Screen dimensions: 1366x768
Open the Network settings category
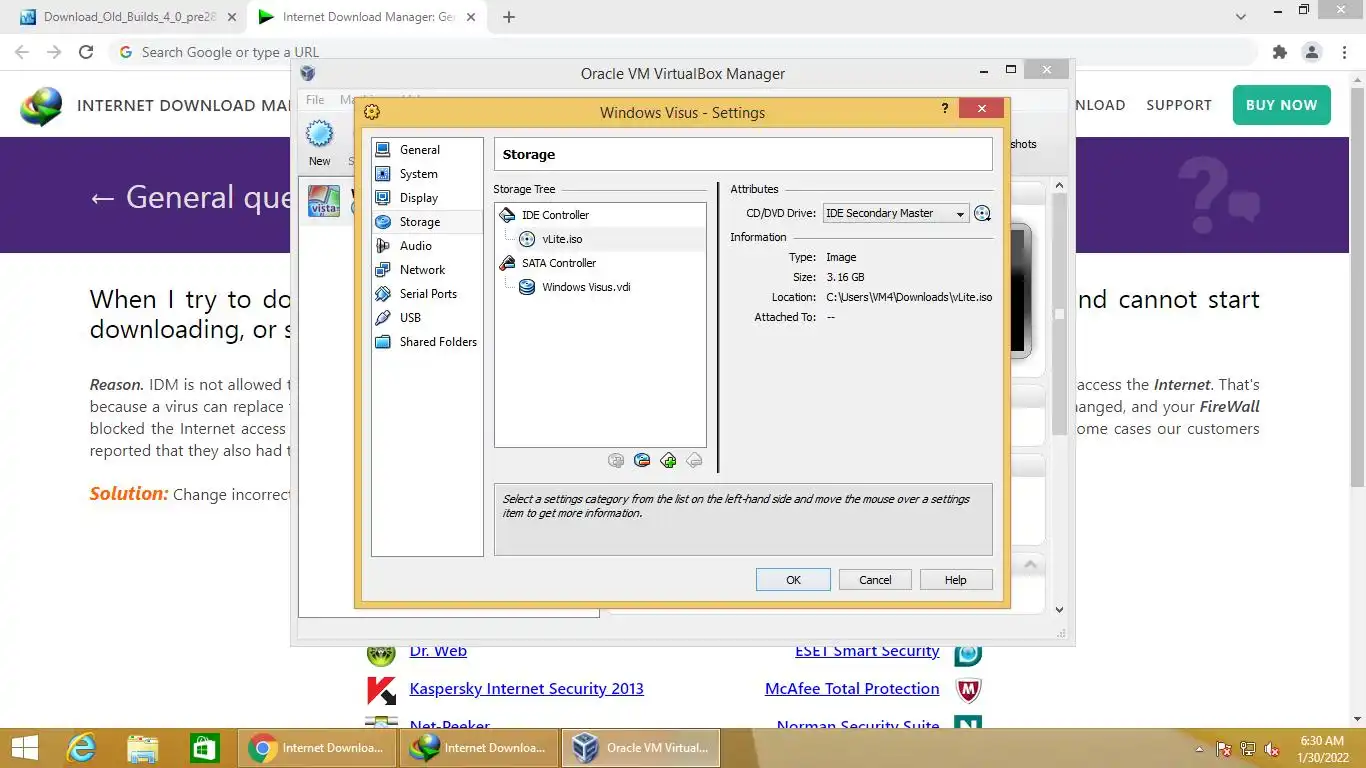point(427,270)
